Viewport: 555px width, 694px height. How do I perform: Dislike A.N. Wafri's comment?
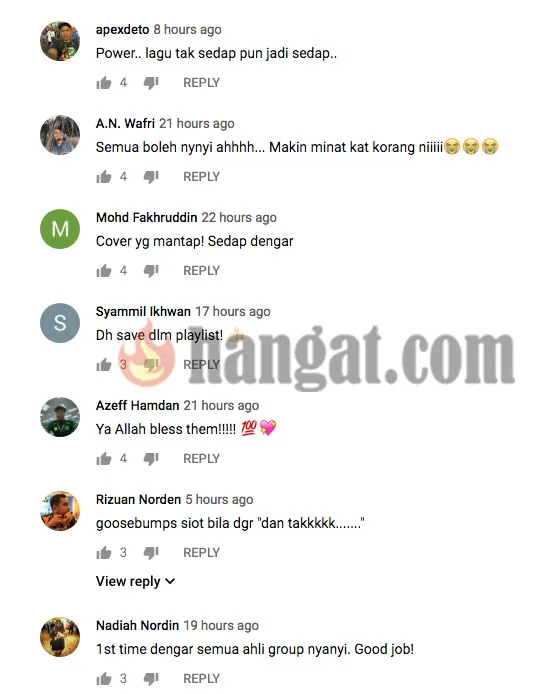click(x=151, y=177)
